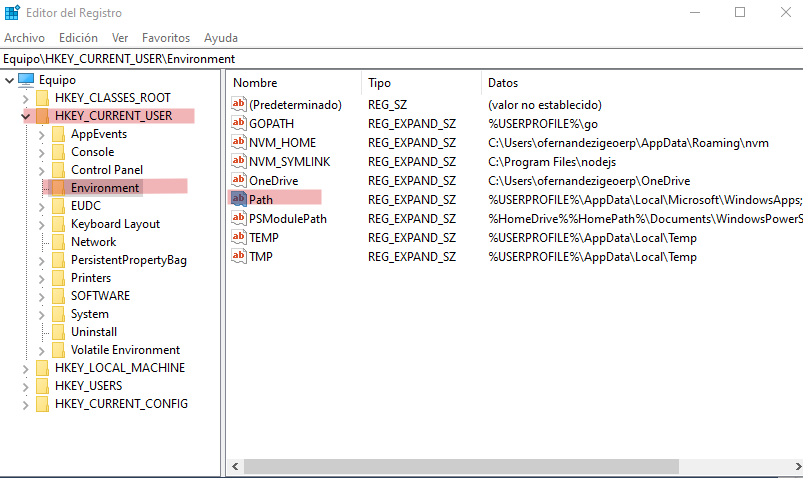Select the NVM_HOME value name
Viewport: 803px width, 478px height.
pyautogui.click(x=282, y=143)
